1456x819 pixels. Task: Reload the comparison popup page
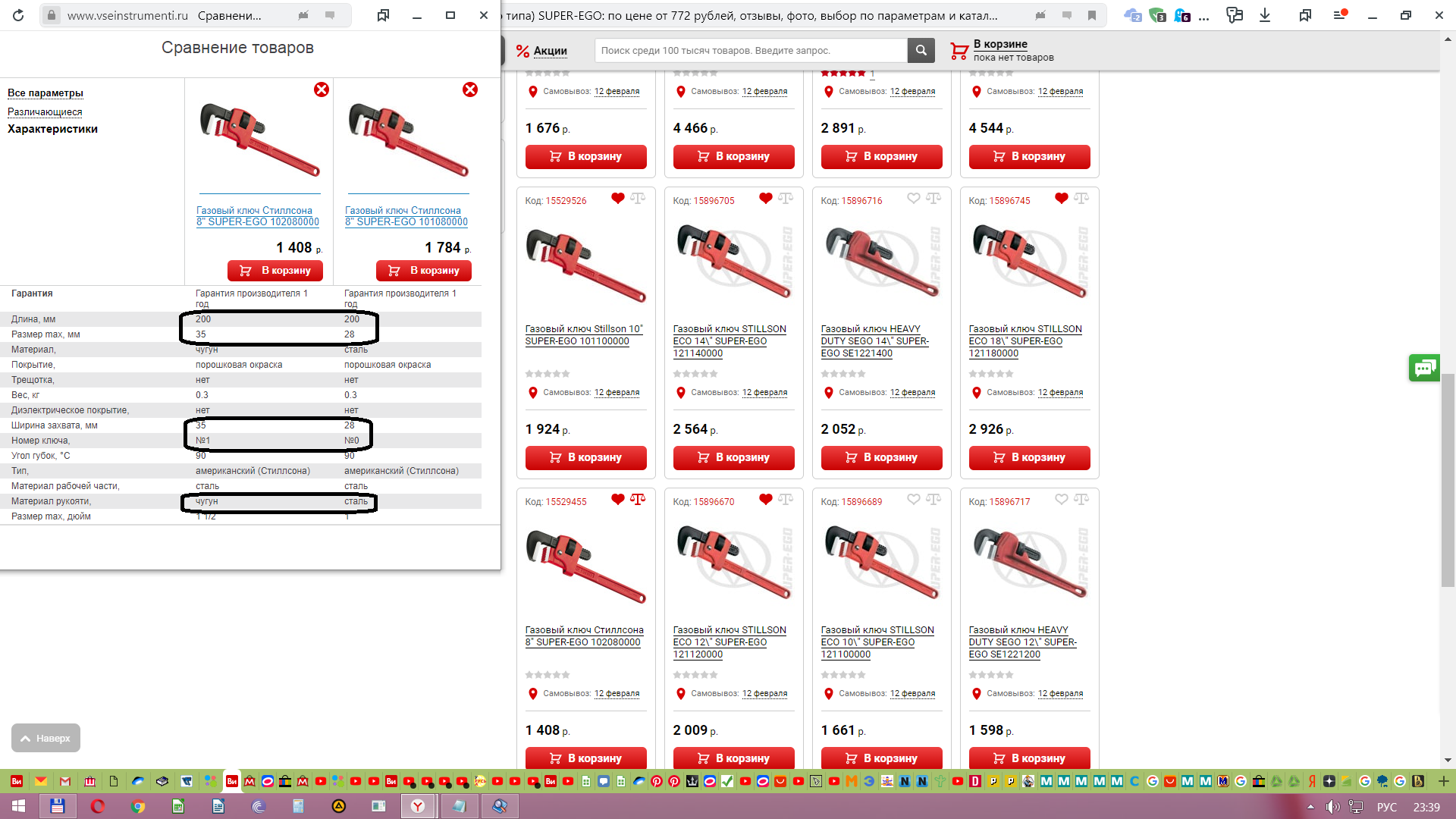coord(18,15)
